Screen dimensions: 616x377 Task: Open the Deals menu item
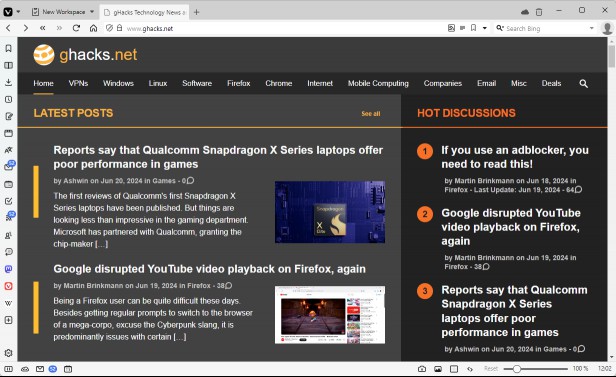pos(551,83)
